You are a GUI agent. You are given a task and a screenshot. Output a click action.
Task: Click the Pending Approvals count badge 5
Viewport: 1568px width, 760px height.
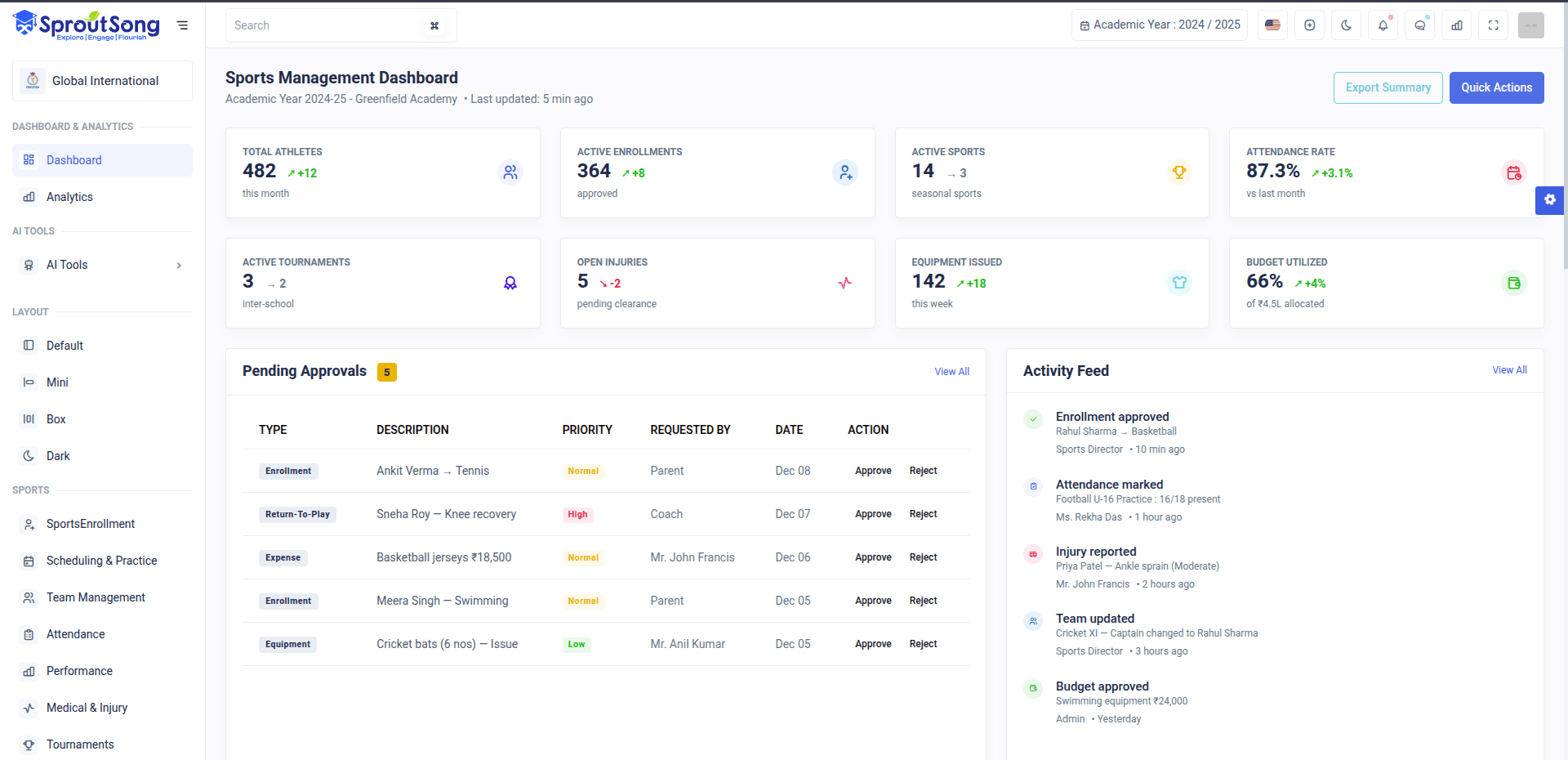[387, 372]
